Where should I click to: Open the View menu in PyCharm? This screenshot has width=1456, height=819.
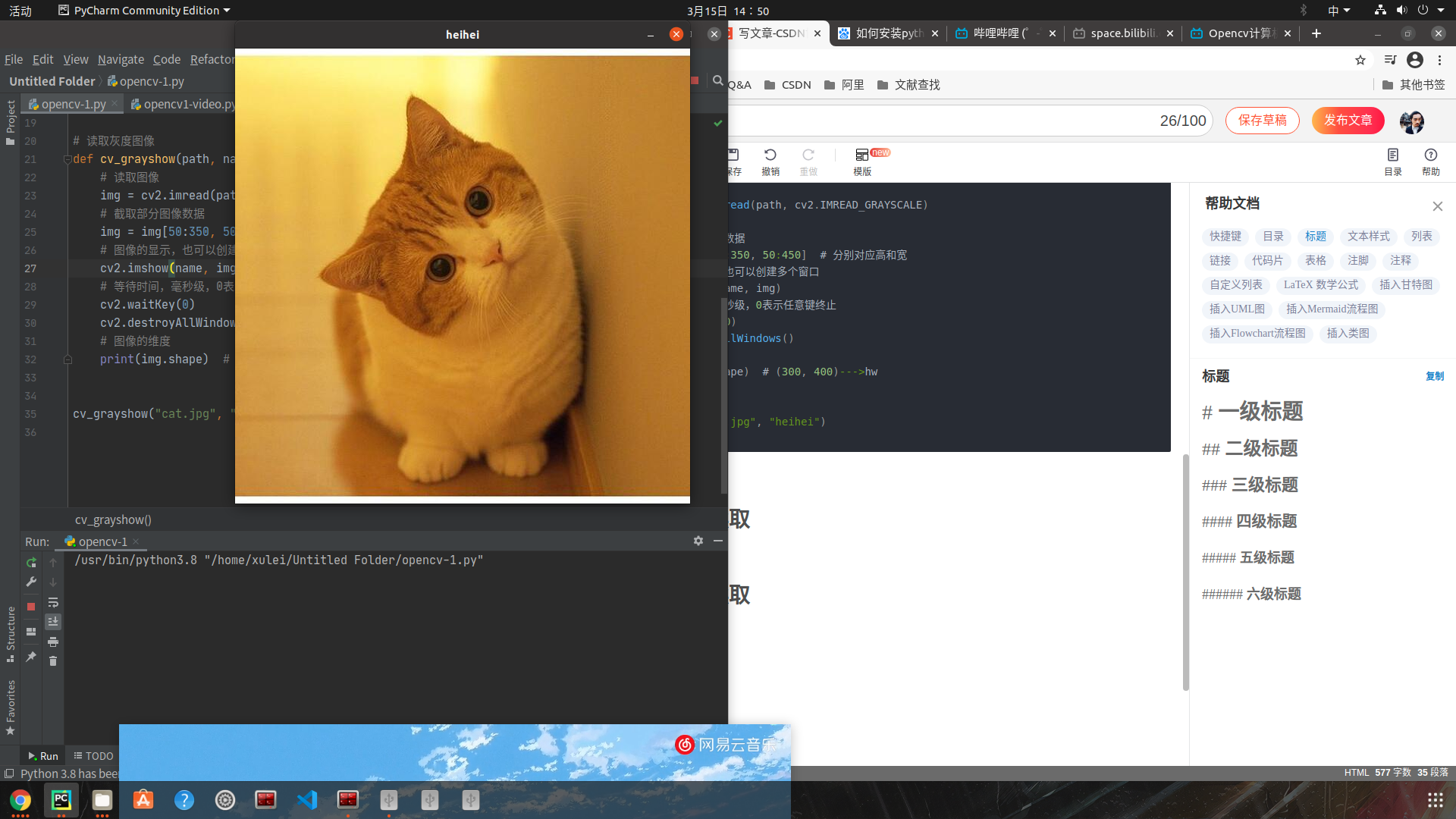(75, 59)
